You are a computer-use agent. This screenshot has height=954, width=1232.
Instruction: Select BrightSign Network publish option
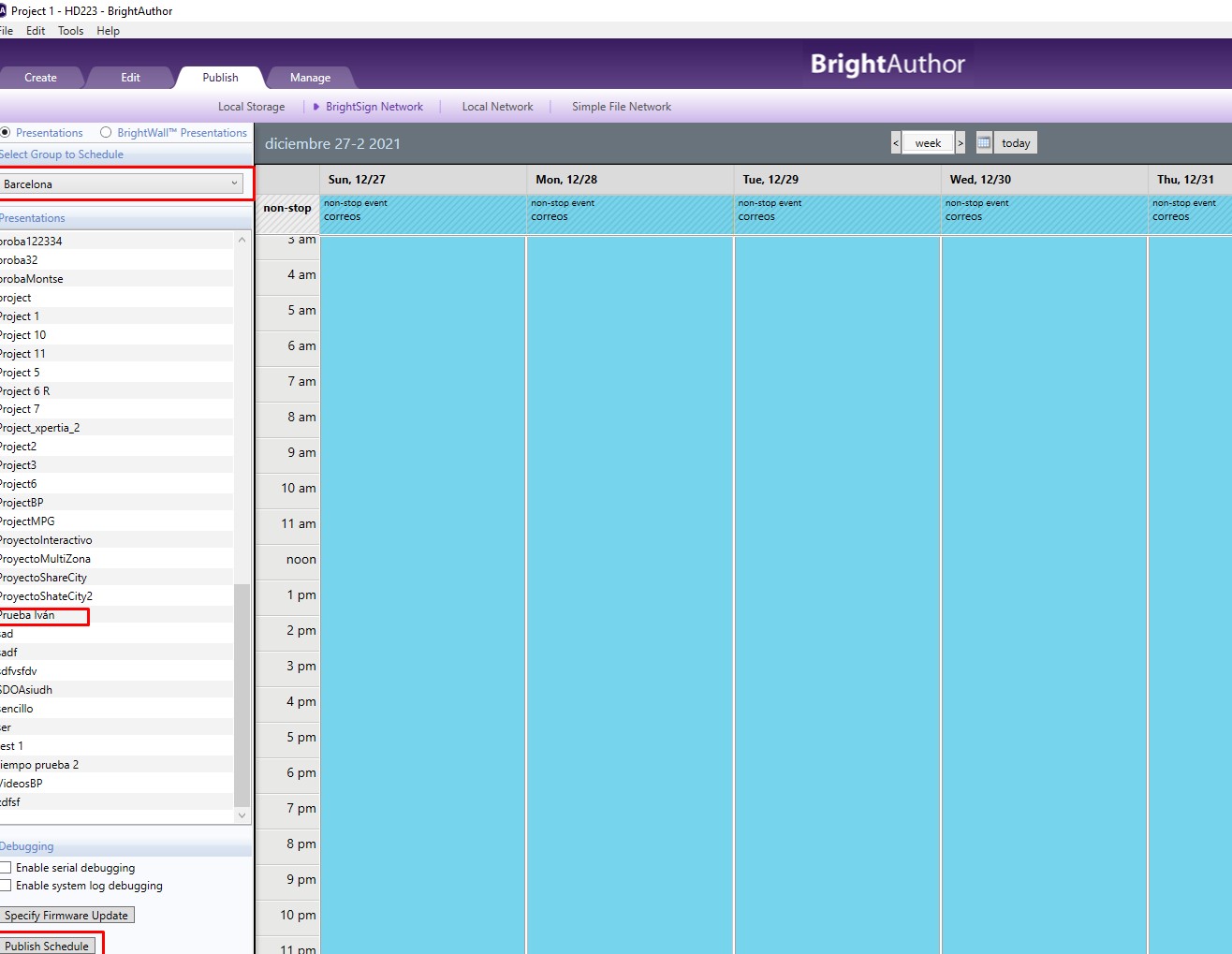pyautogui.click(x=374, y=107)
